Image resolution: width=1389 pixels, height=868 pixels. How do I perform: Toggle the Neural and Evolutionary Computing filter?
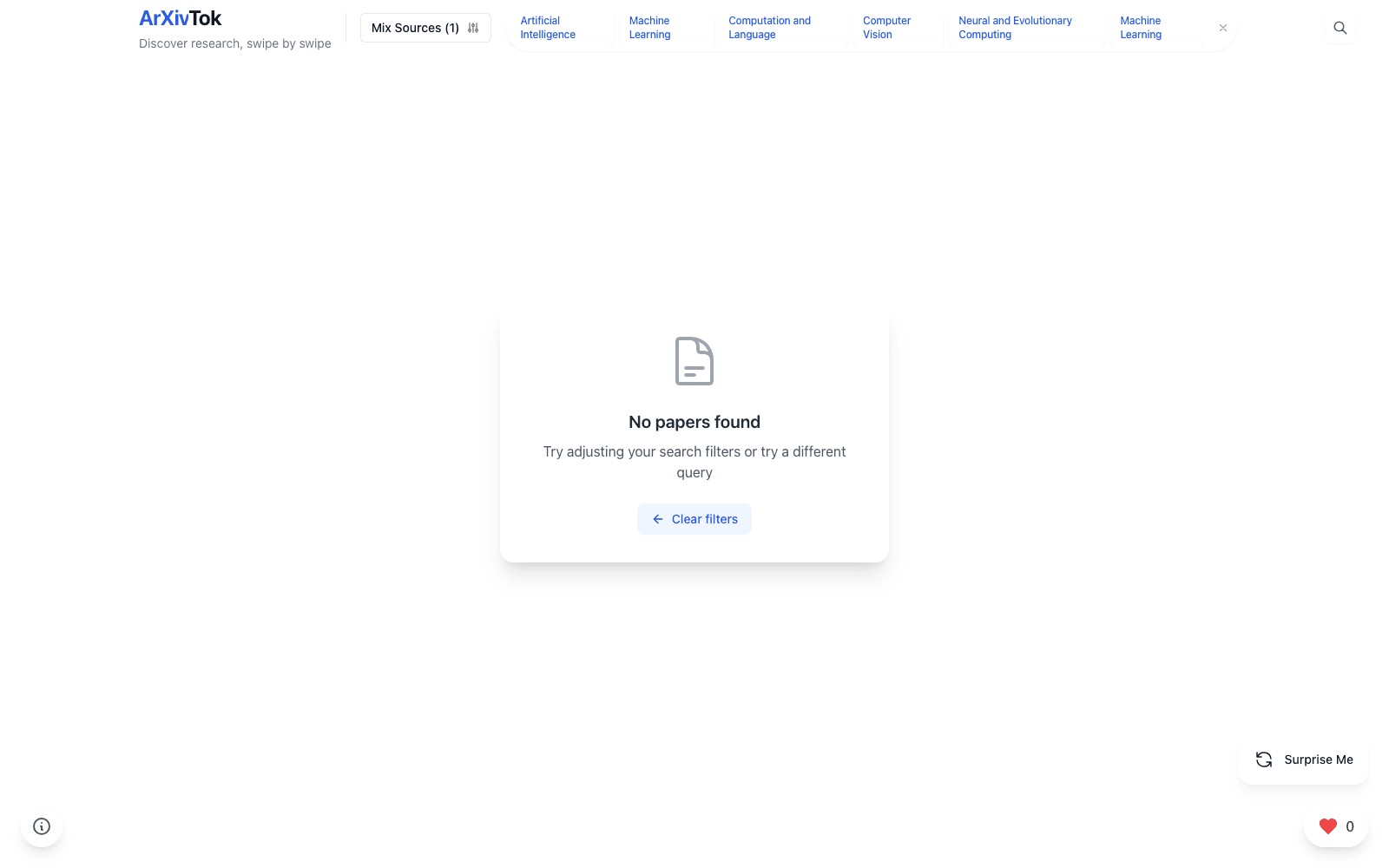(x=1015, y=27)
